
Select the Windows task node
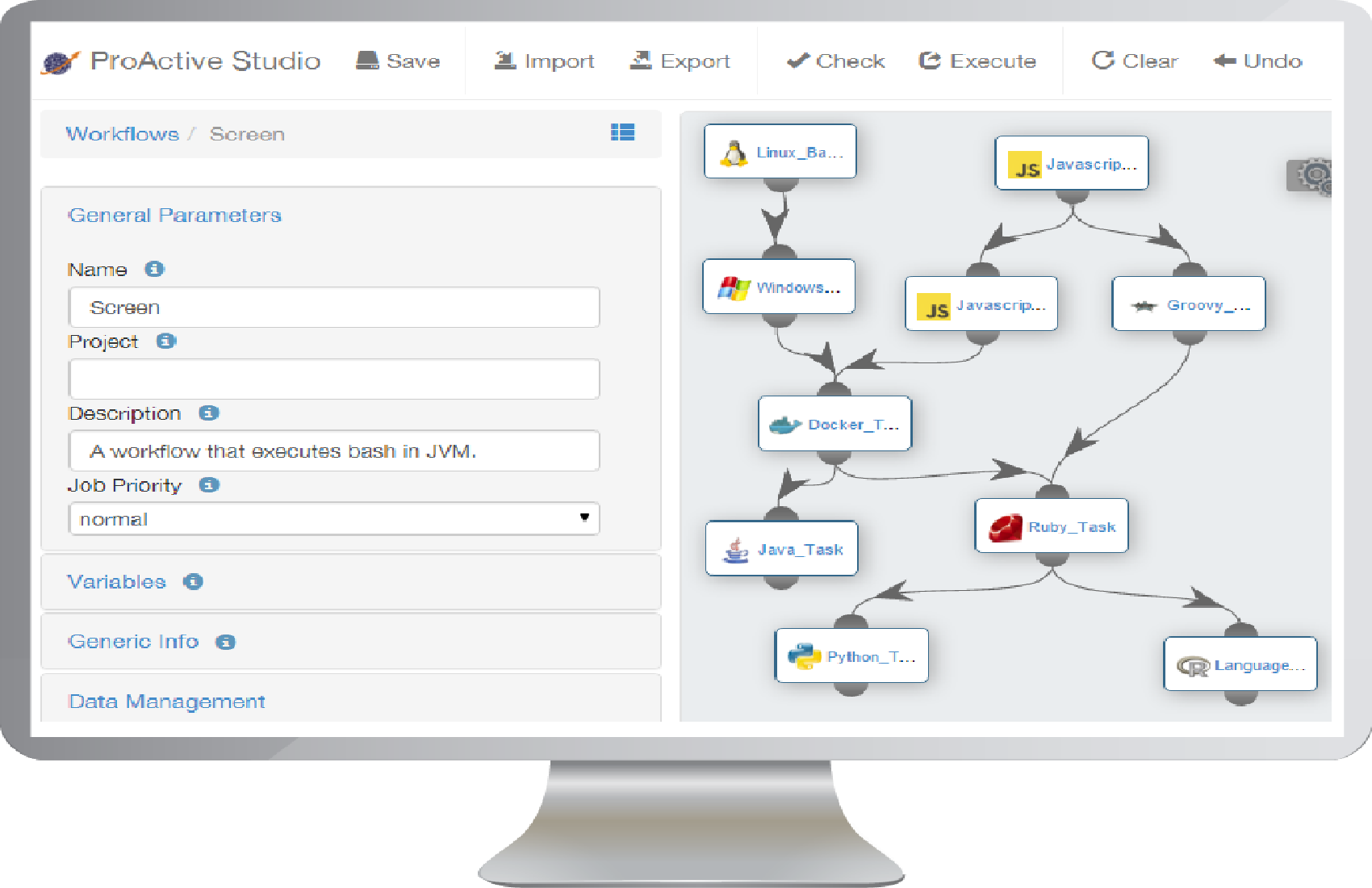[779, 286]
